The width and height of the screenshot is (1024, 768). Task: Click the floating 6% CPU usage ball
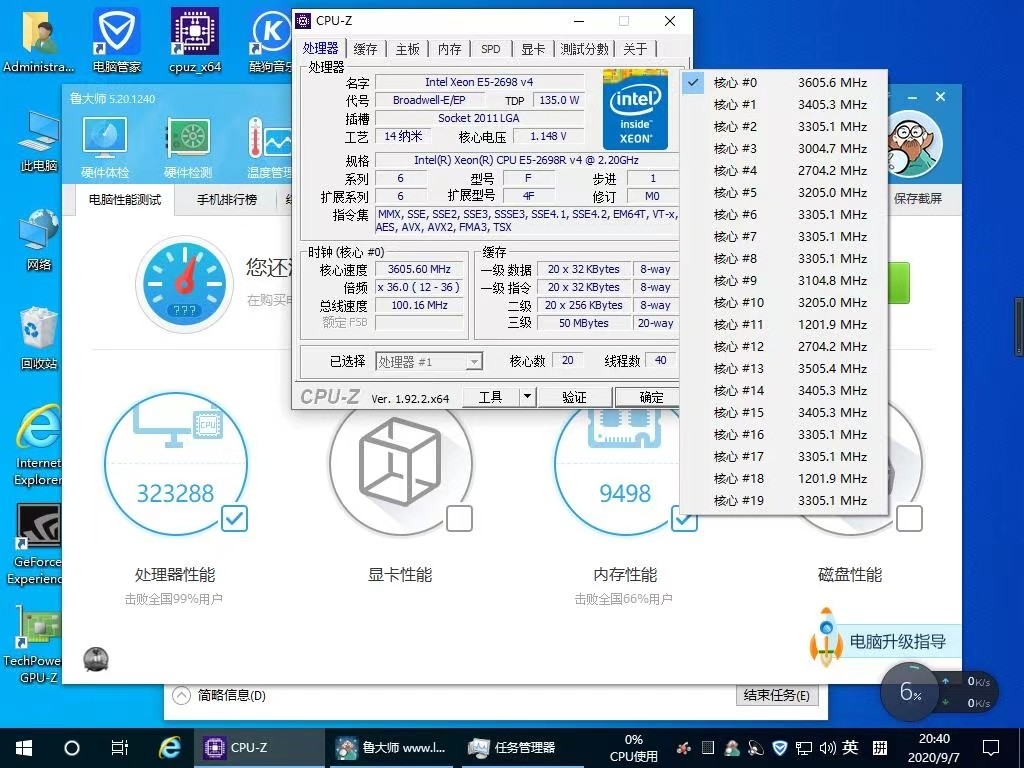(908, 692)
